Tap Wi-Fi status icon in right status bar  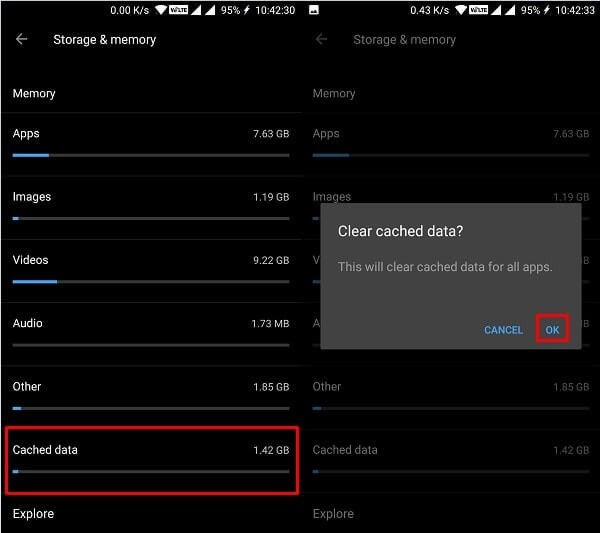(x=461, y=10)
